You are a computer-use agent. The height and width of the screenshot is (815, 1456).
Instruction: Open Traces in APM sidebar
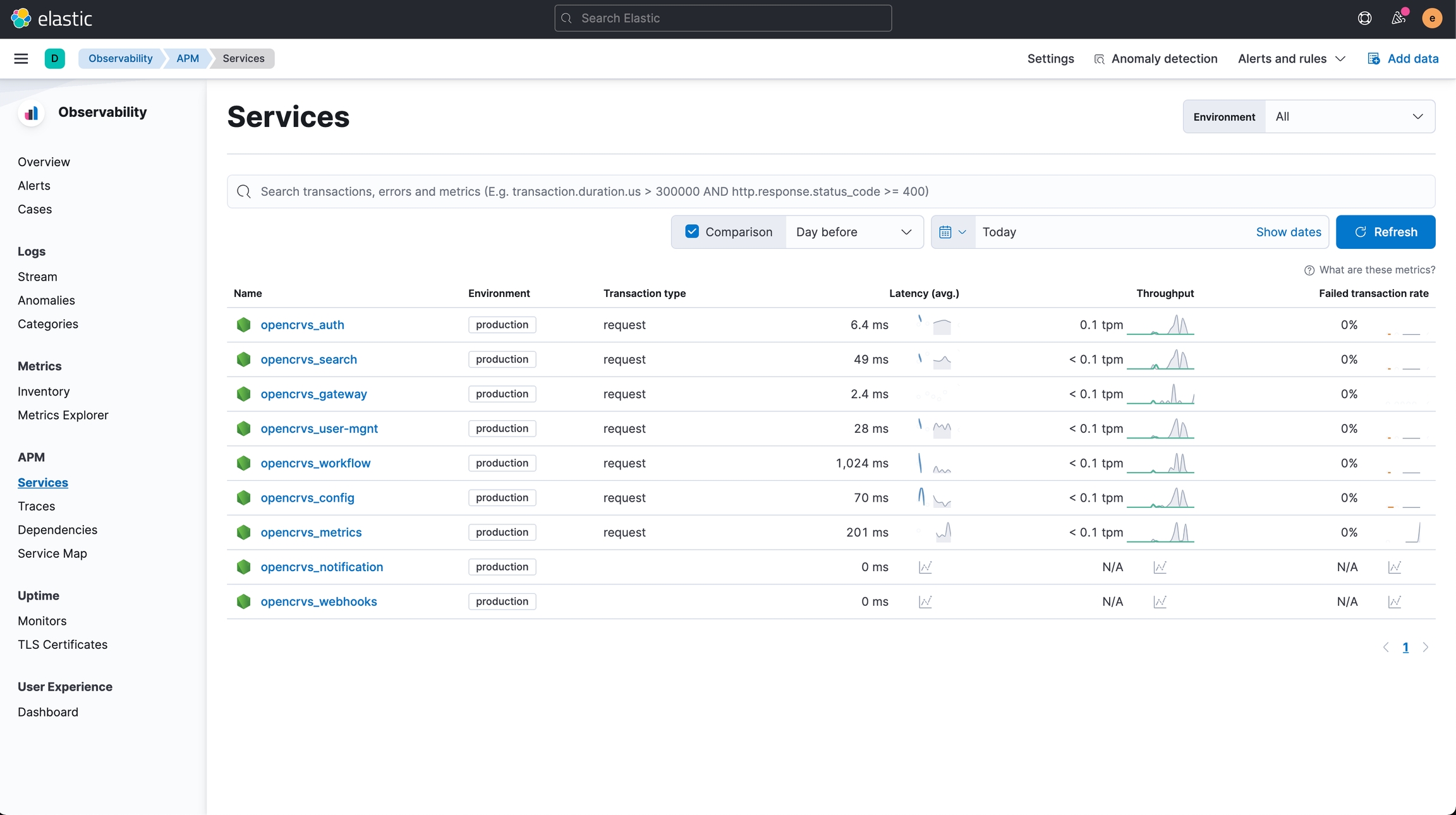(36, 506)
